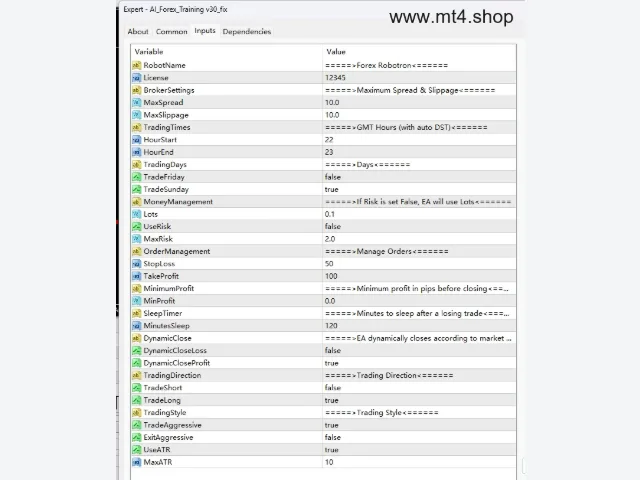Click the DynamicCloseLoss boolean type icon
The width and height of the screenshot is (640, 480).
point(136,351)
